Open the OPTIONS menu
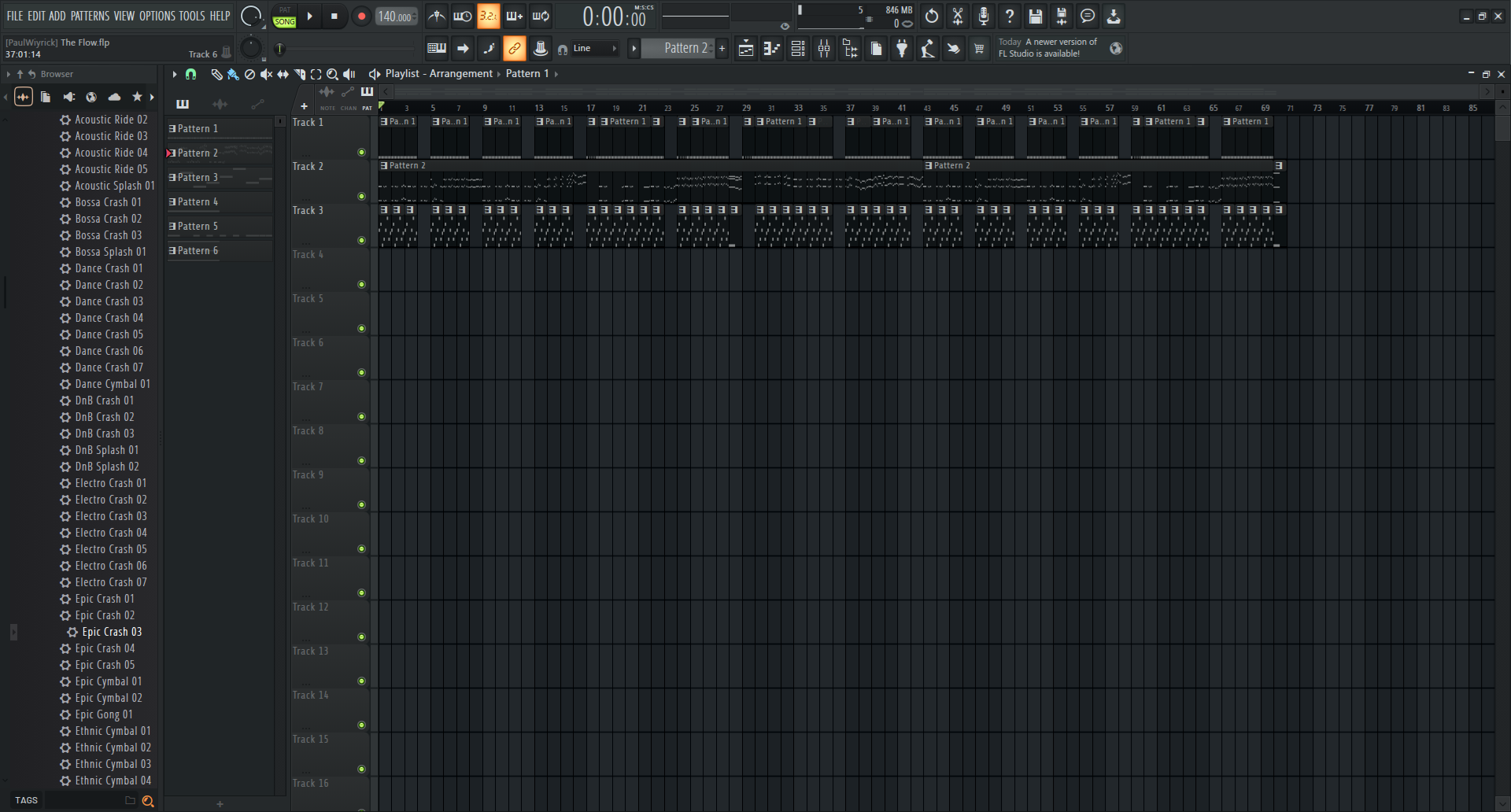 (x=157, y=16)
